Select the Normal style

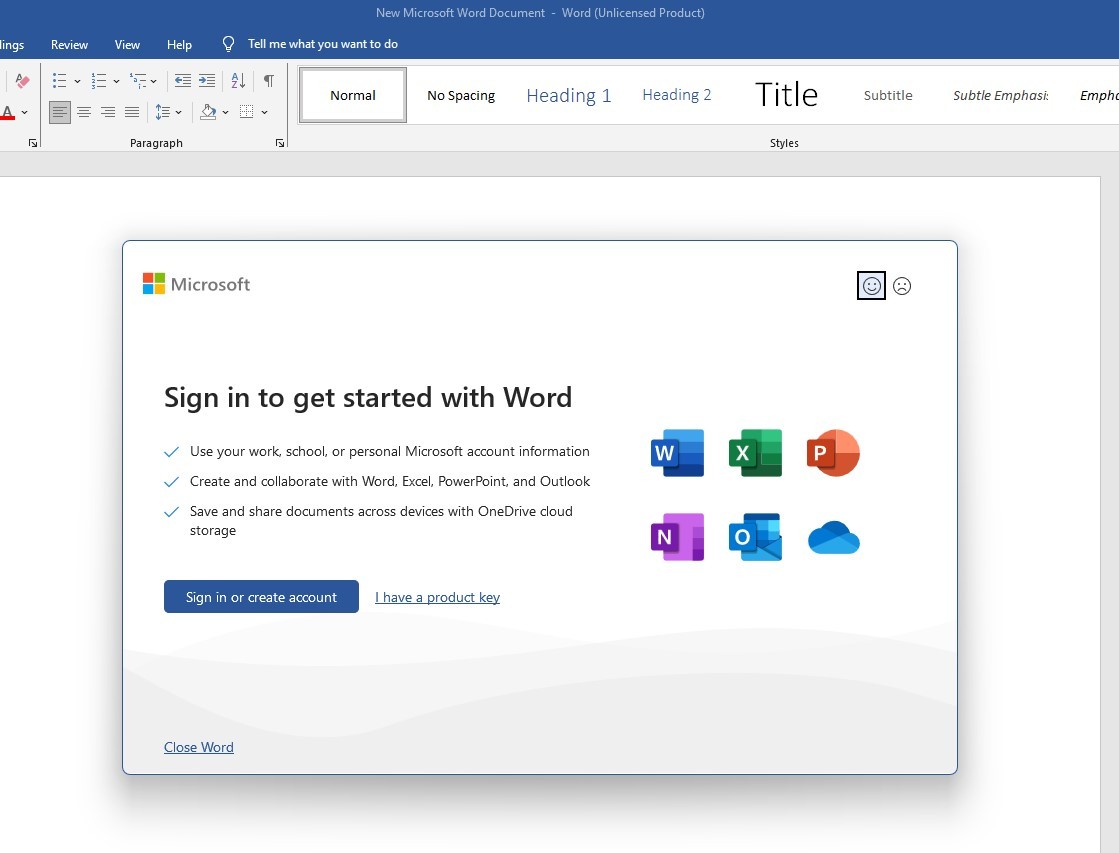click(353, 95)
